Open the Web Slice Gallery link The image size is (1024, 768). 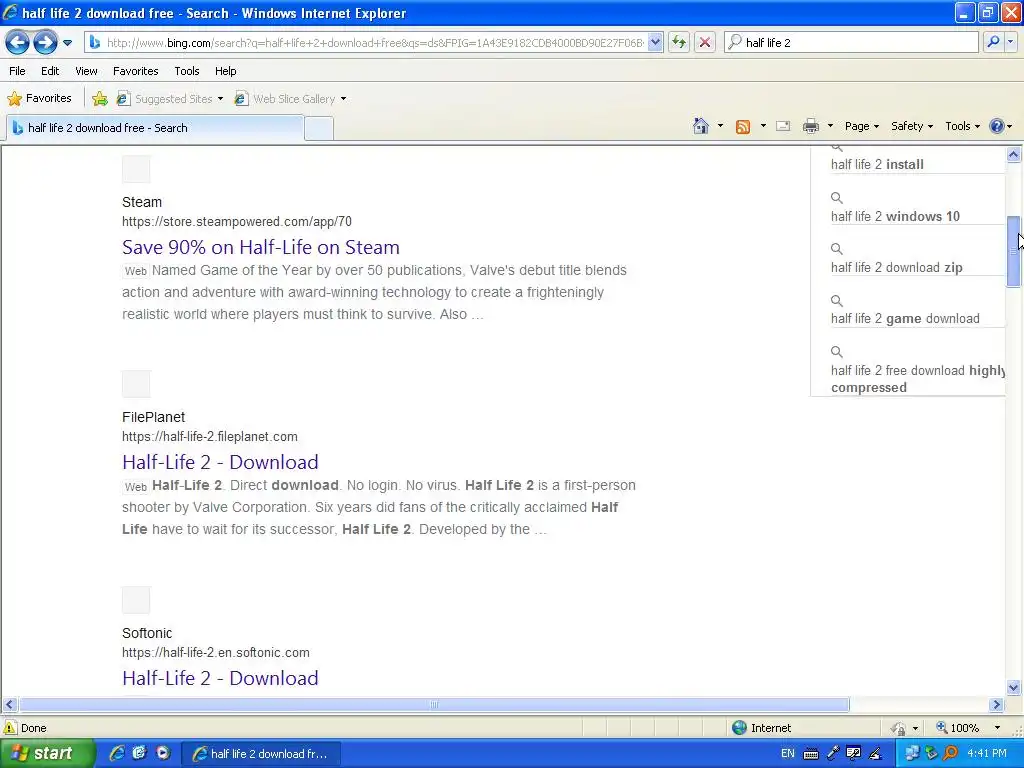(285, 99)
